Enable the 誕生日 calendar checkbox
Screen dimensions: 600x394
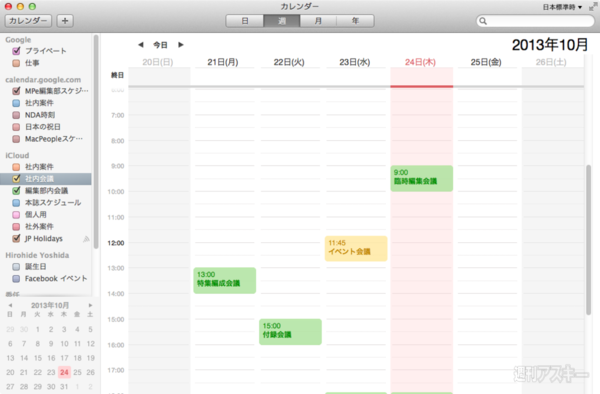tap(16, 267)
